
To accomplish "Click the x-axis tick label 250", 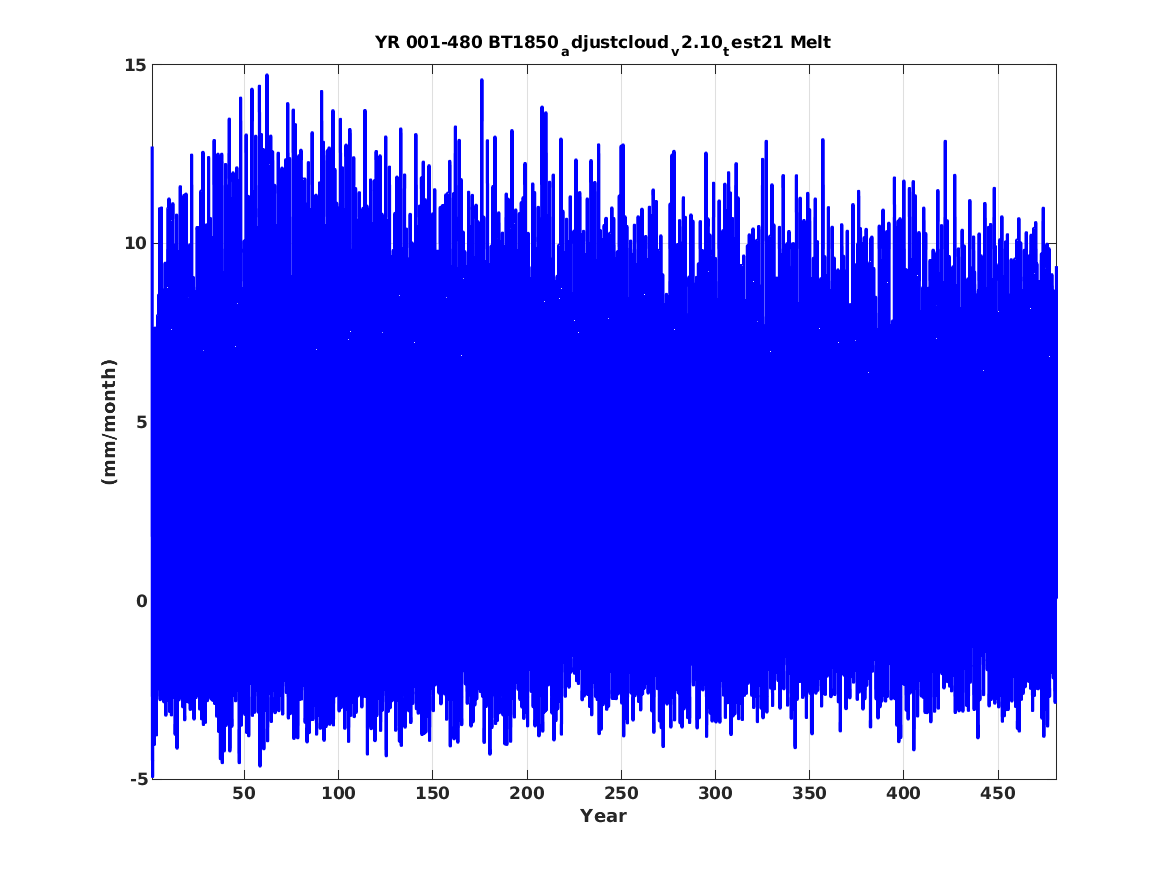I will click(621, 793).
